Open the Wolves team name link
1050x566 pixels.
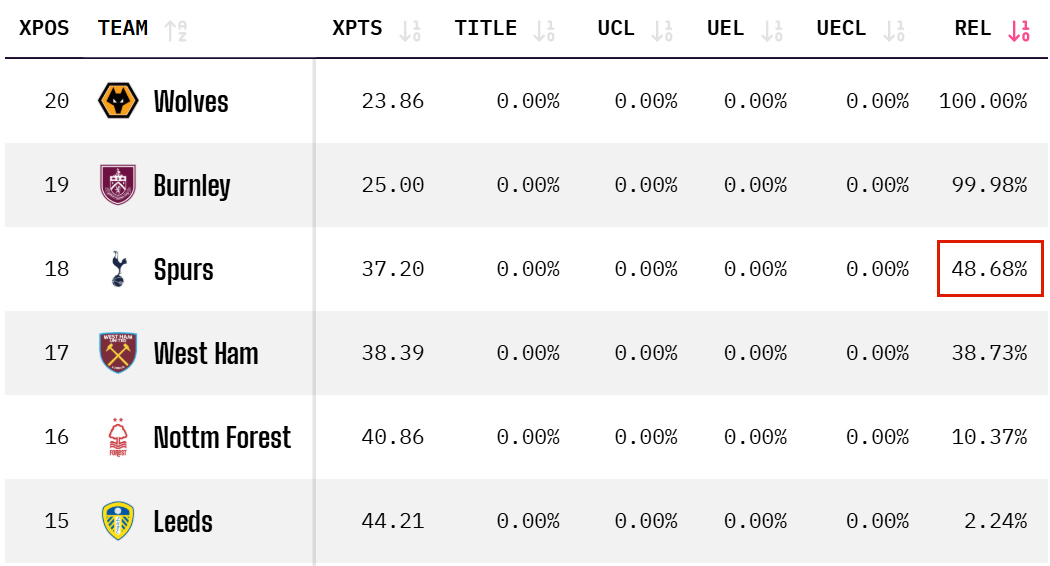(x=191, y=101)
